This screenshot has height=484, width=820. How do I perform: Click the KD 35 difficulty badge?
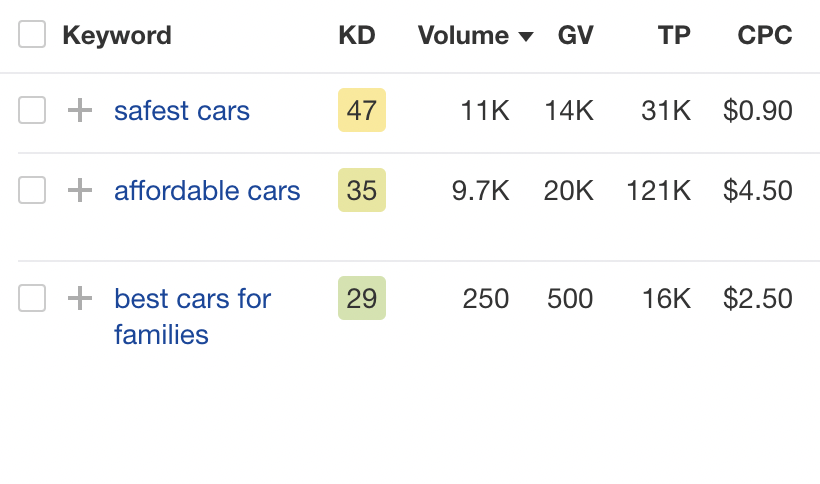[x=362, y=190]
